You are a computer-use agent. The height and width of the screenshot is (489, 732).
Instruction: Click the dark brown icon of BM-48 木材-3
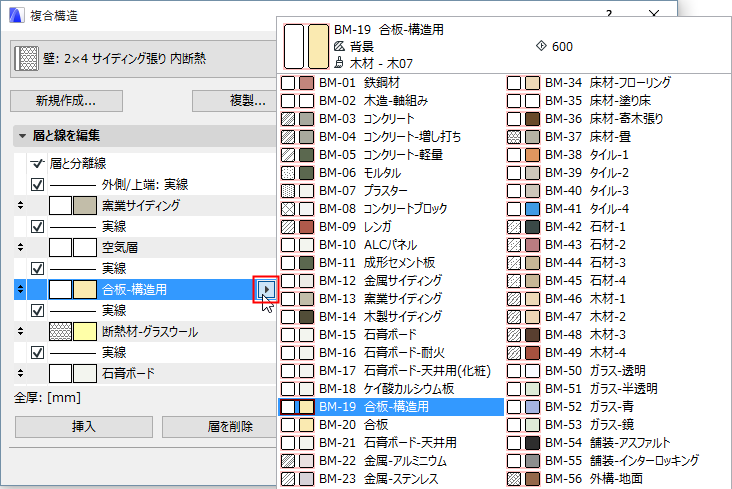(533, 335)
